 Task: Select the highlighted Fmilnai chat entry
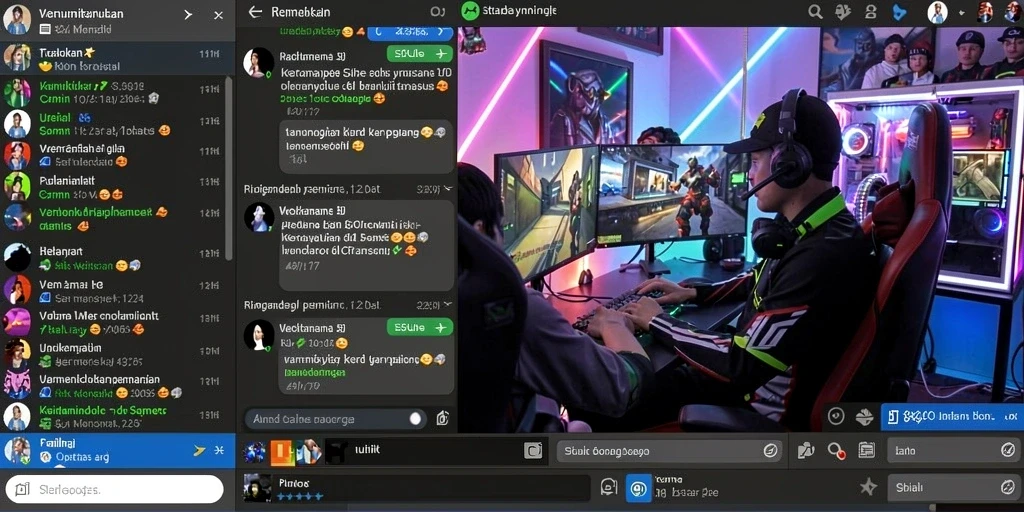pos(118,451)
